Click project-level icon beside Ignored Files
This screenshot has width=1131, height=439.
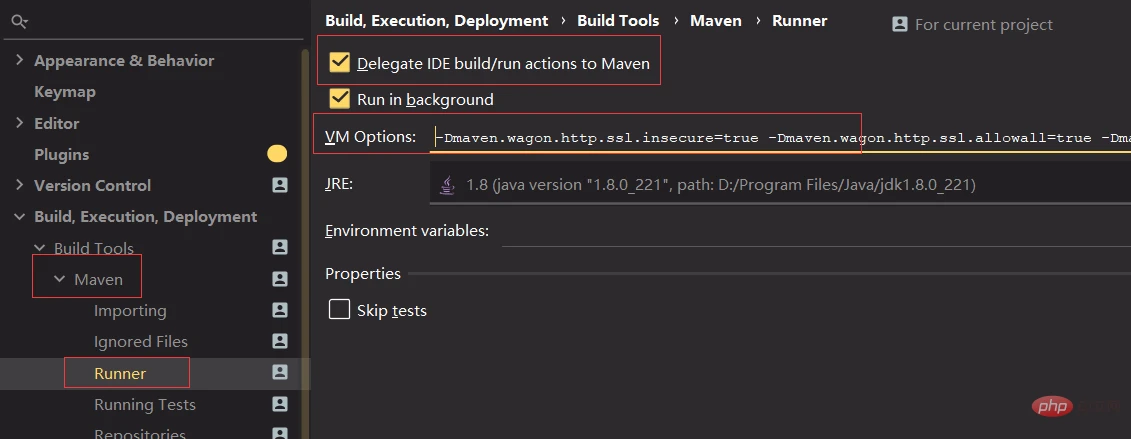pyautogui.click(x=280, y=341)
